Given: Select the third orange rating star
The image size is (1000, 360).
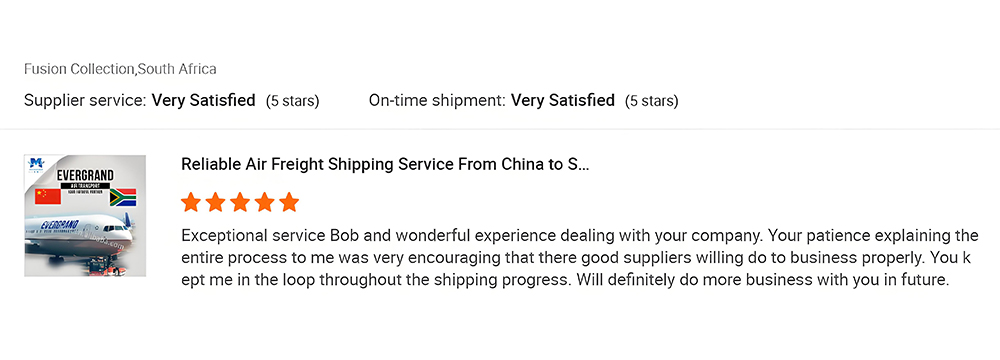Looking at the screenshot, I should coord(240,202).
